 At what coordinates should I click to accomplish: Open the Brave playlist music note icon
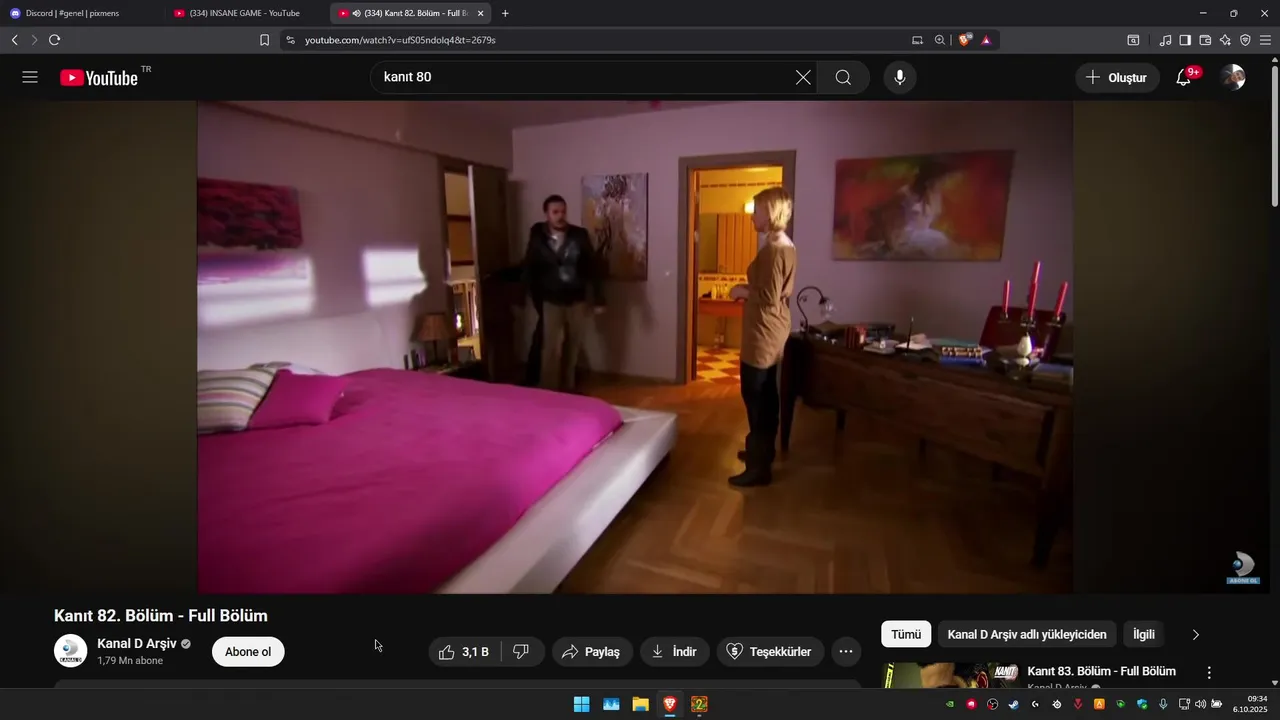coord(1165,40)
